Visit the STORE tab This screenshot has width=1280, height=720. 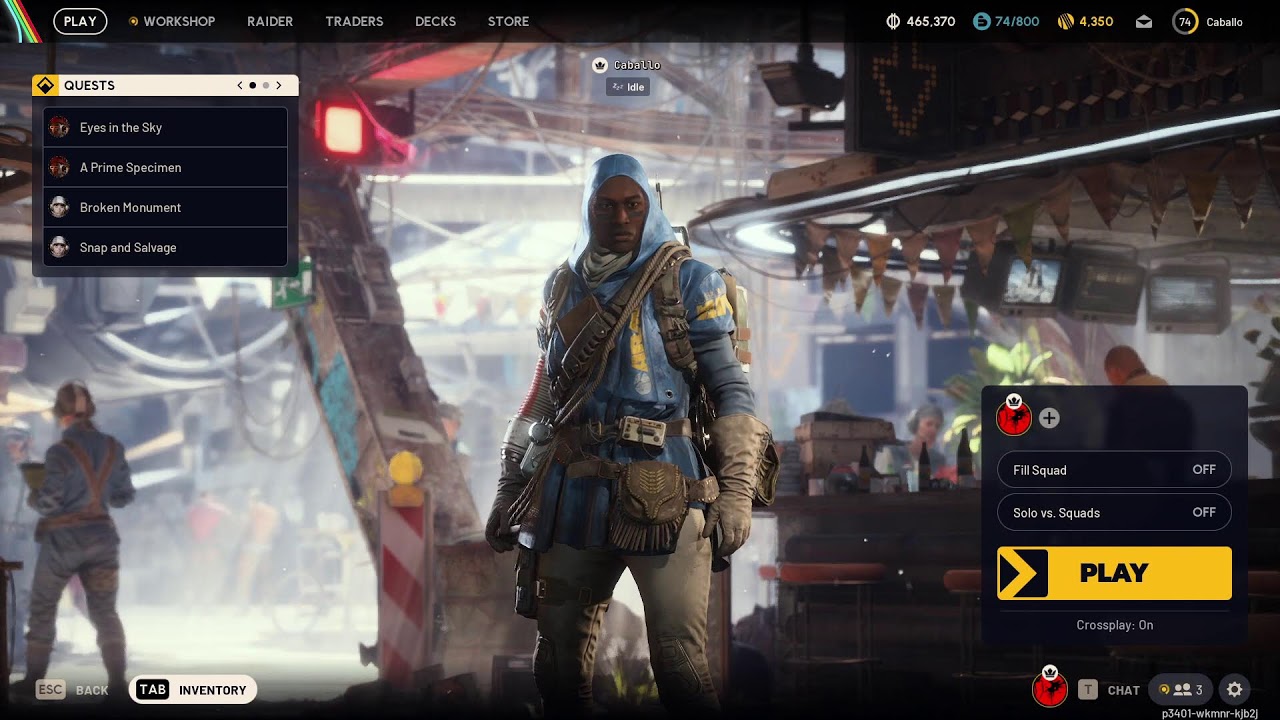508,21
